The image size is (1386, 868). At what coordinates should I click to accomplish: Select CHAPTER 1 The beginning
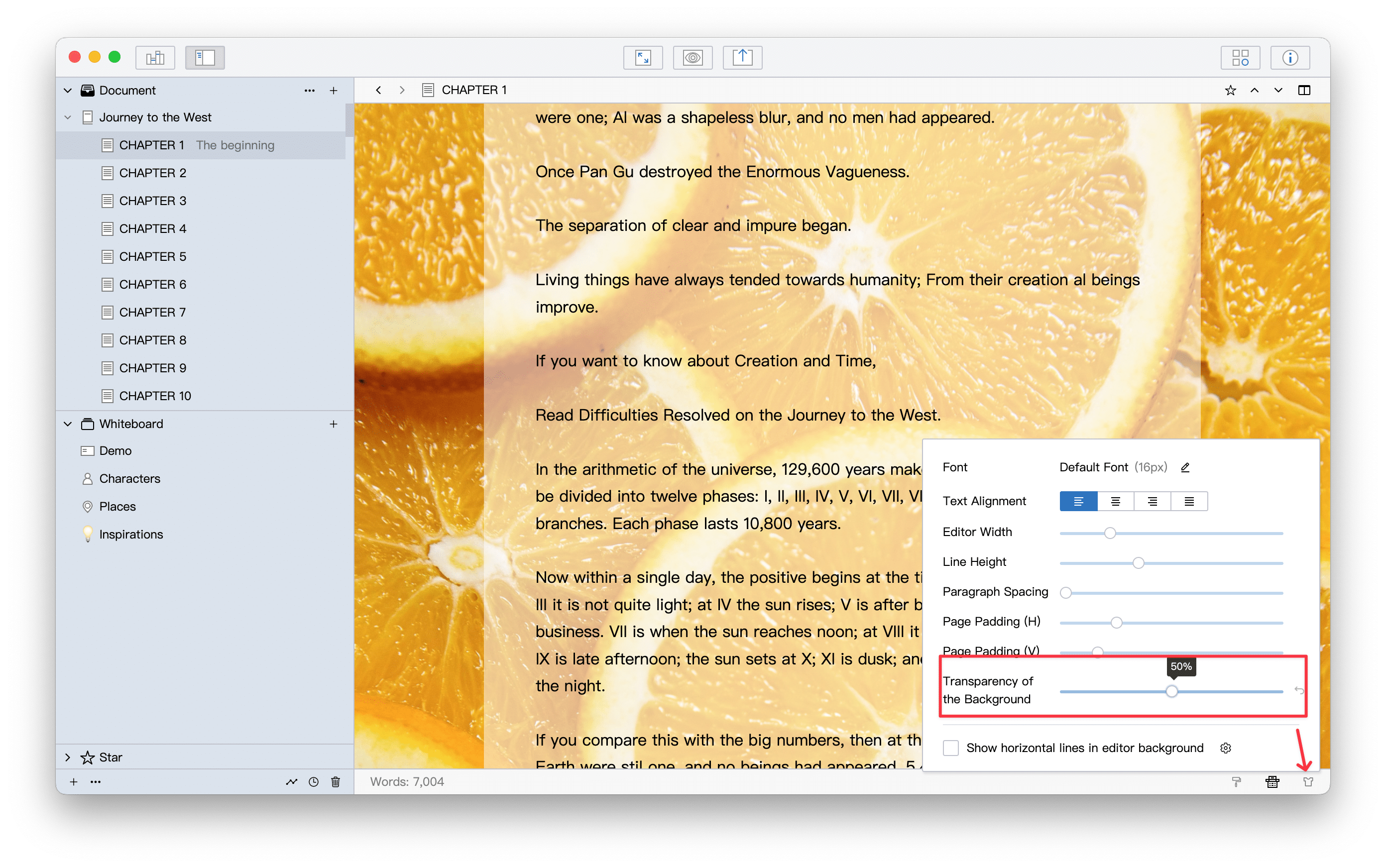point(201,145)
